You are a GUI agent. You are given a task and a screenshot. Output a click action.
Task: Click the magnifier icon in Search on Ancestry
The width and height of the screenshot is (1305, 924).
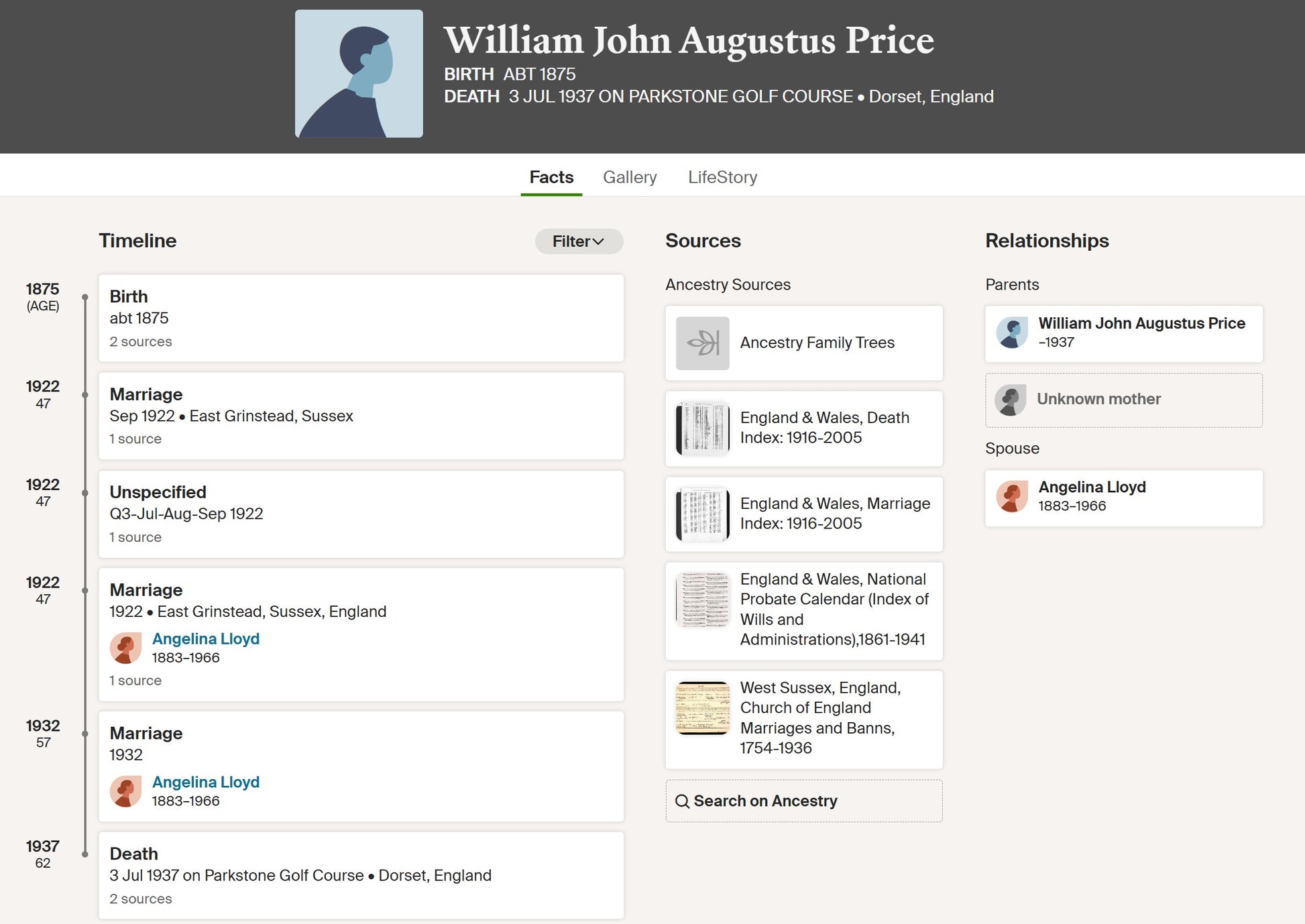(682, 801)
